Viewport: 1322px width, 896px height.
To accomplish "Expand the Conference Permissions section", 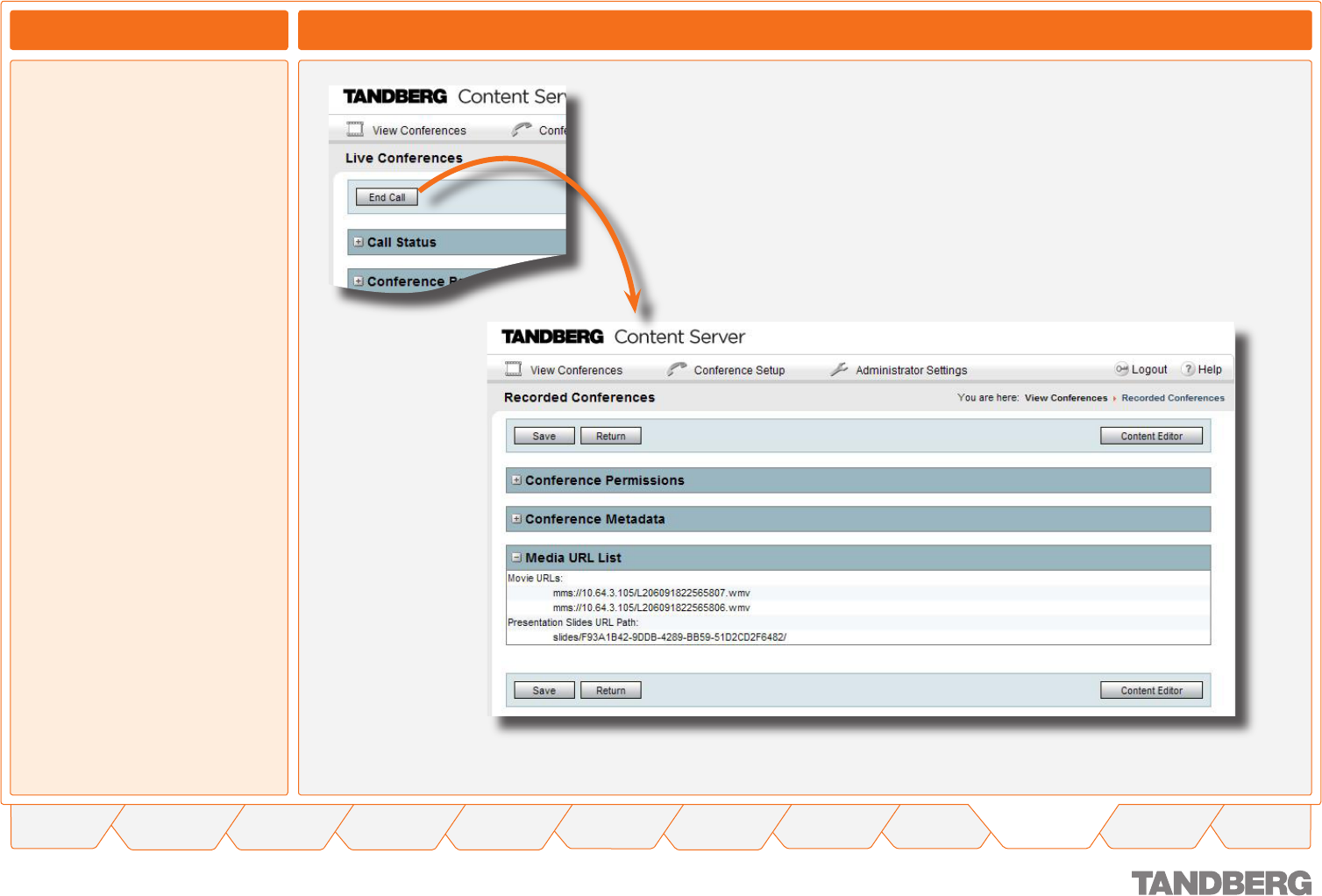I will pyautogui.click(x=516, y=480).
